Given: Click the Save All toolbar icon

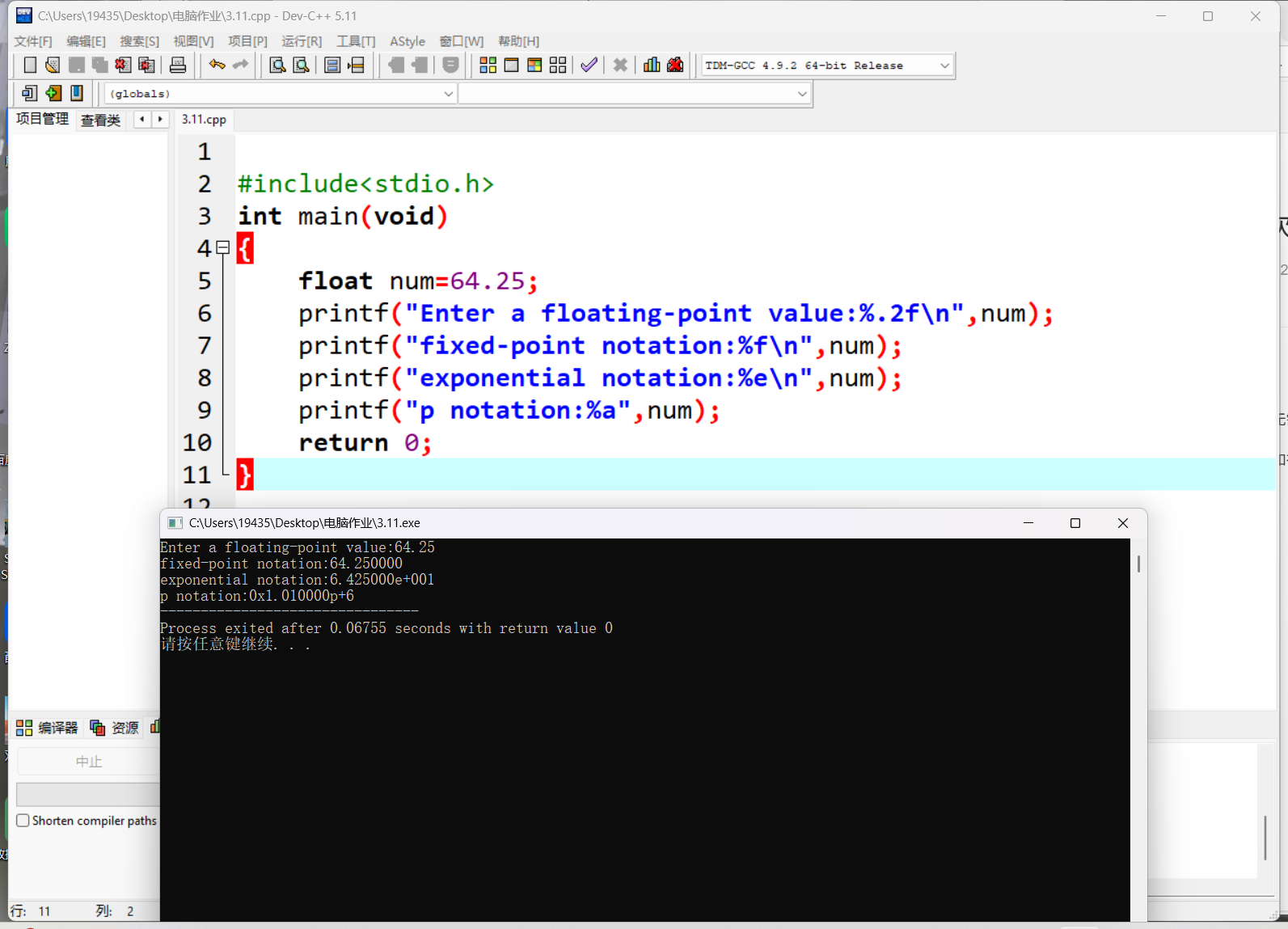Looking at the screenshot, I should pos(100,65).
